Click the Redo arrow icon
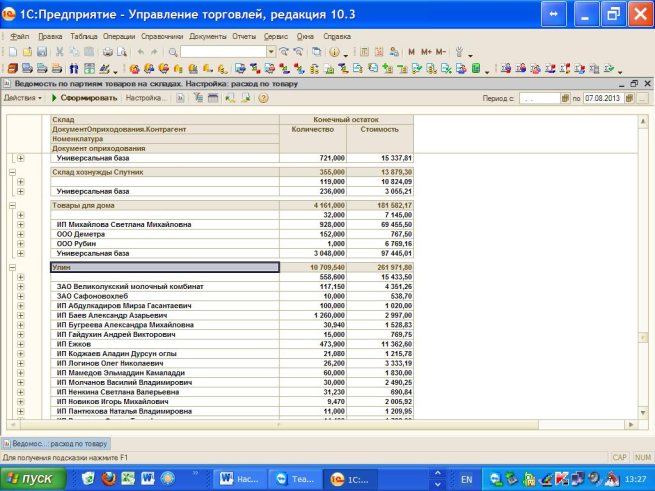 click(x=154, y=52)
